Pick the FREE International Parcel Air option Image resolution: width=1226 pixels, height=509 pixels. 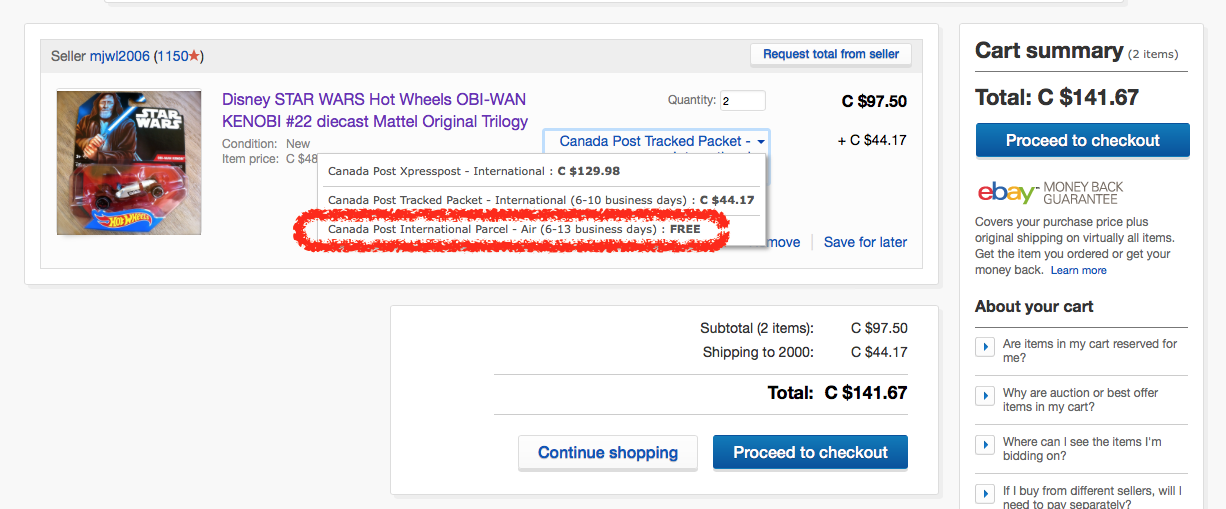click(514, 229)
